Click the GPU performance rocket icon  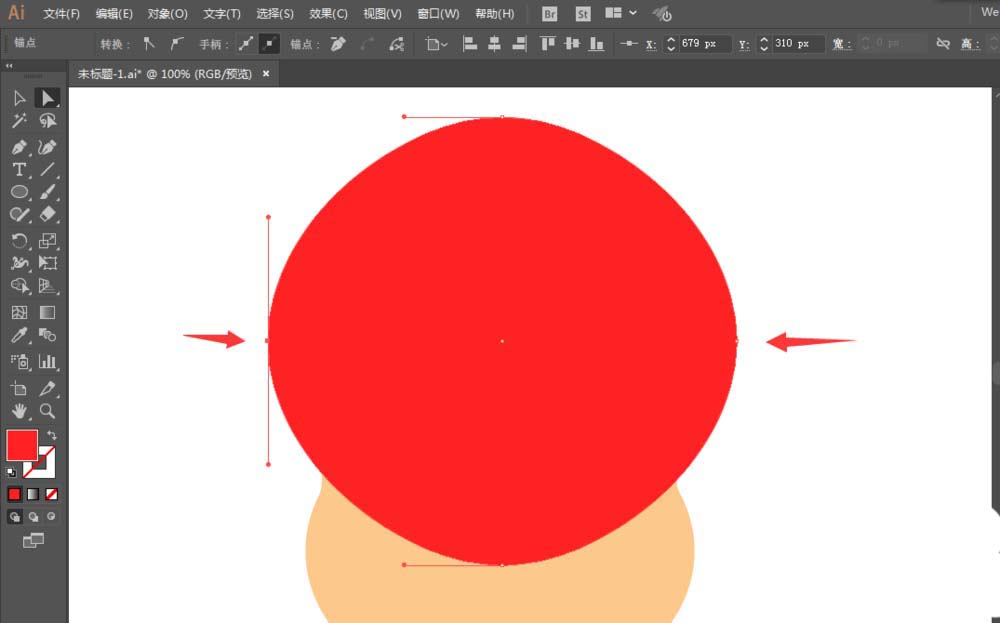(x=662, y=13)
